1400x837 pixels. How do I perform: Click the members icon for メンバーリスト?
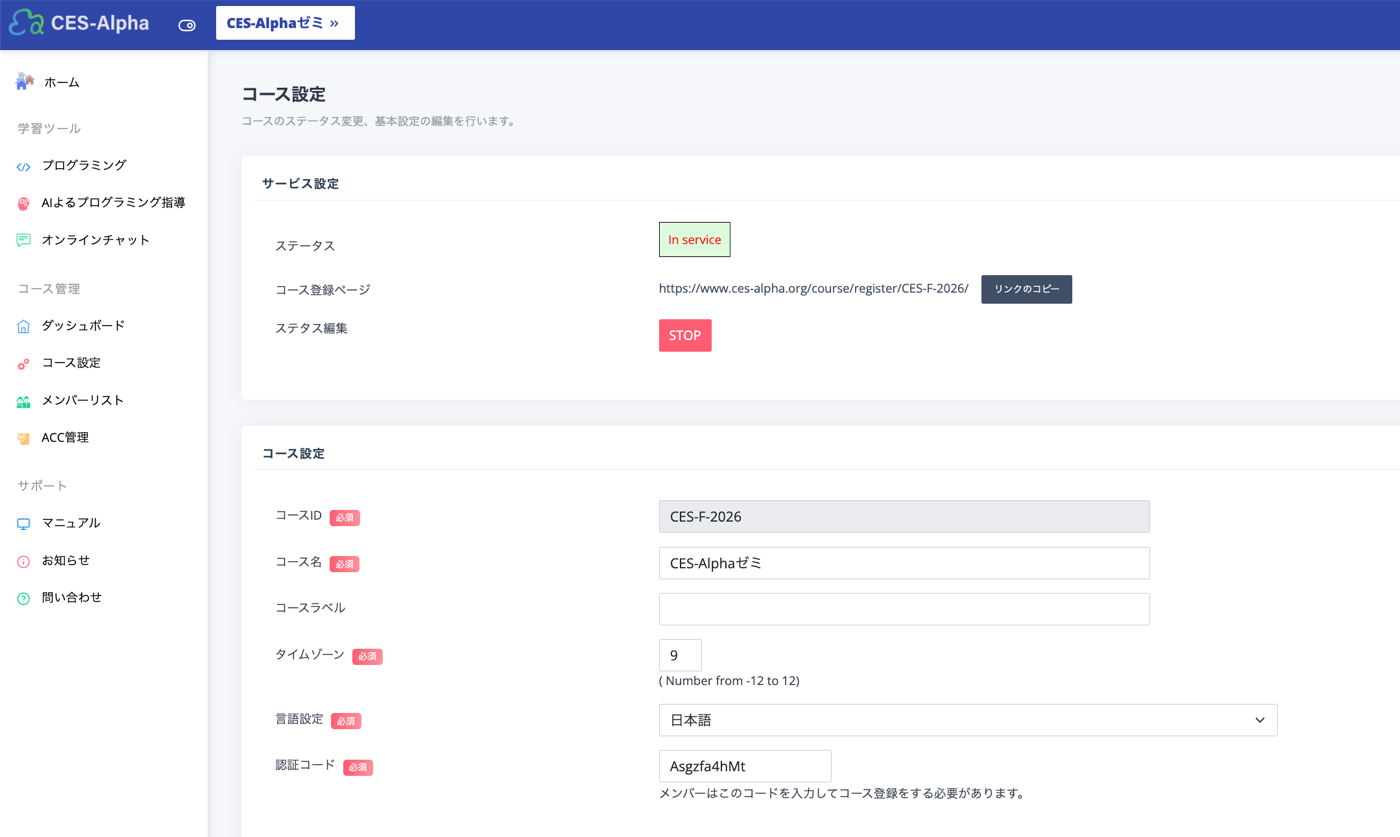24,401
